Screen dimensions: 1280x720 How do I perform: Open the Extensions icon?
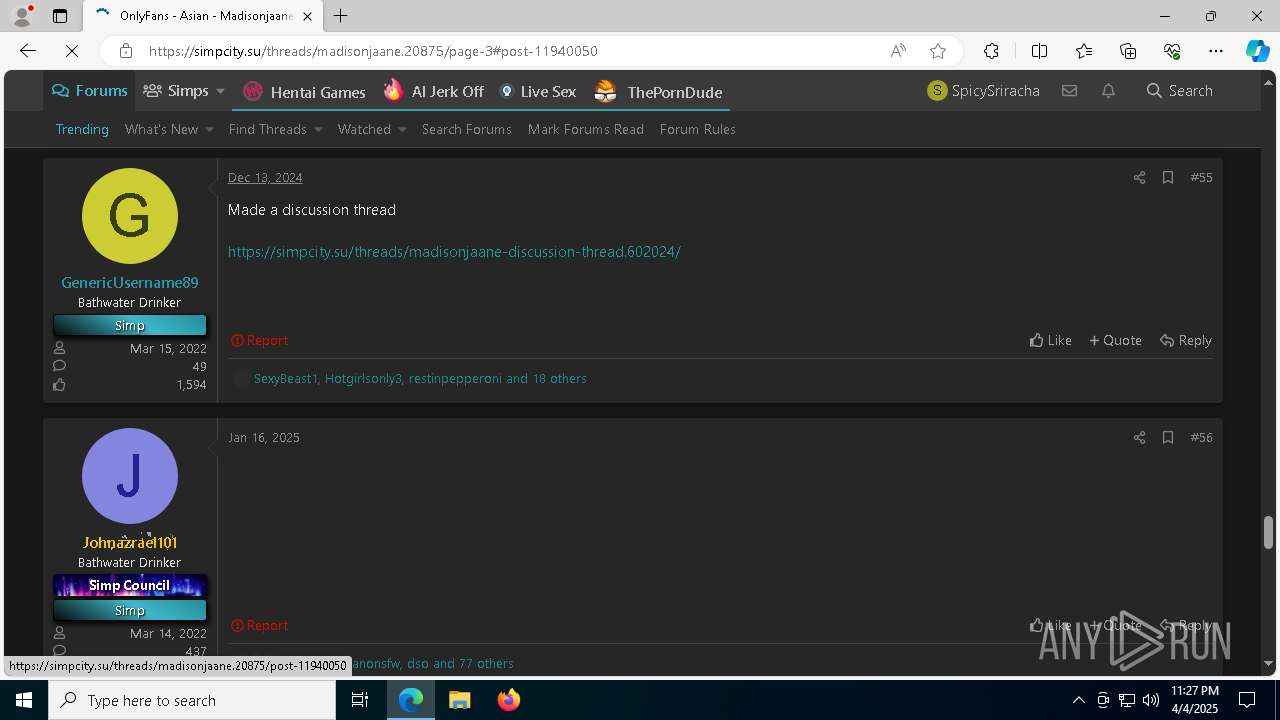(991, 51)
